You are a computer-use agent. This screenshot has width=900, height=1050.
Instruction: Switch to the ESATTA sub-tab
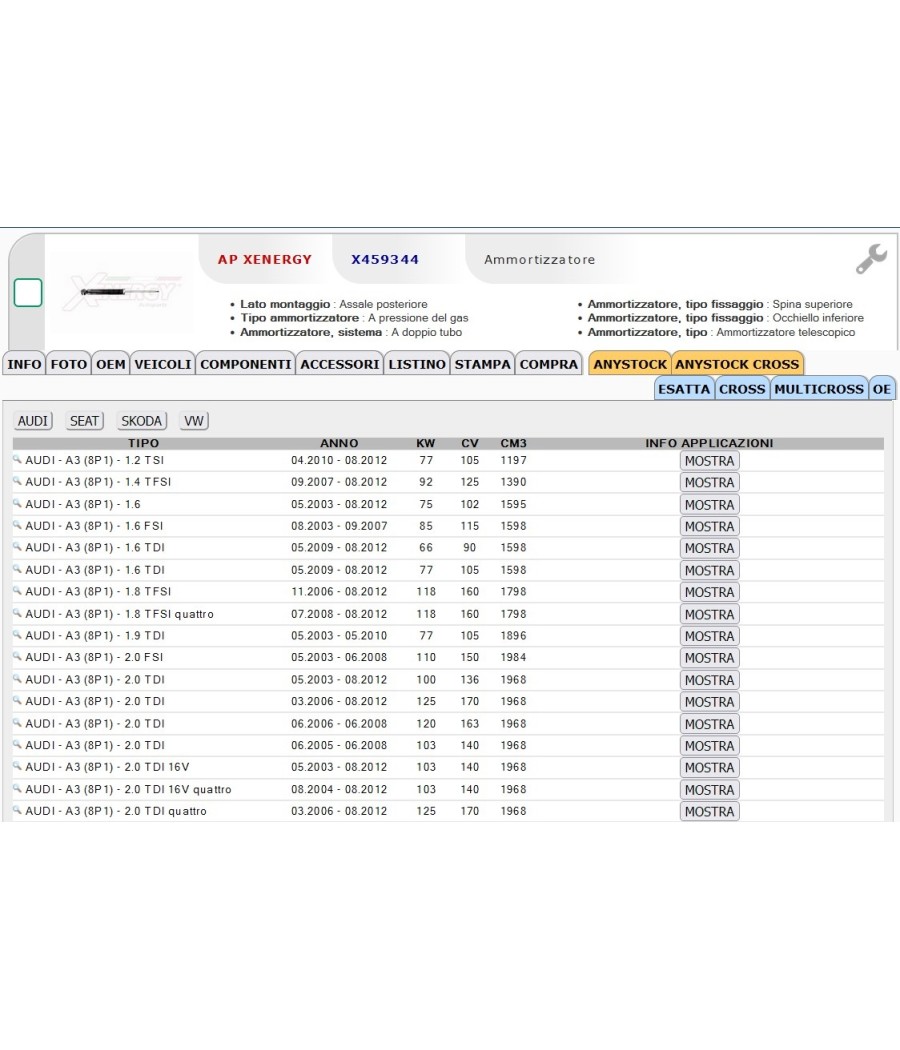click(684, 389)
